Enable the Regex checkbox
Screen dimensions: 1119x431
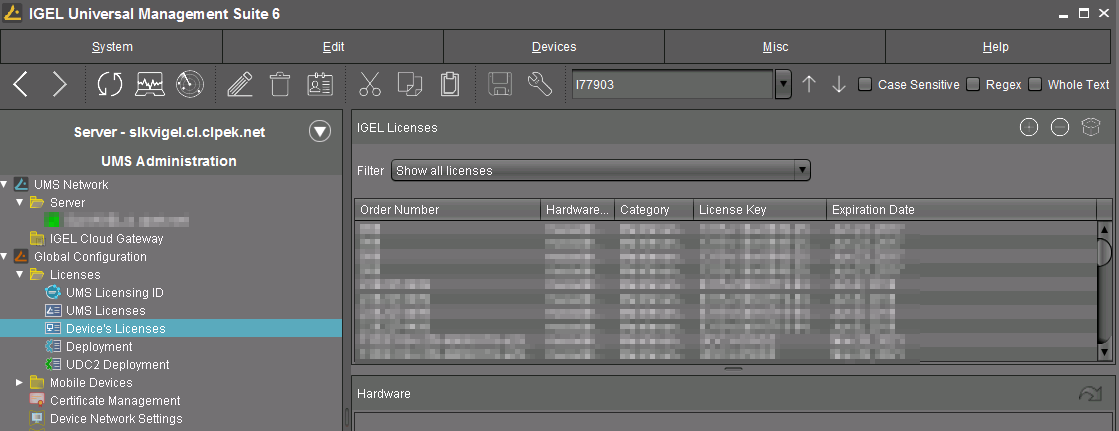973,84
